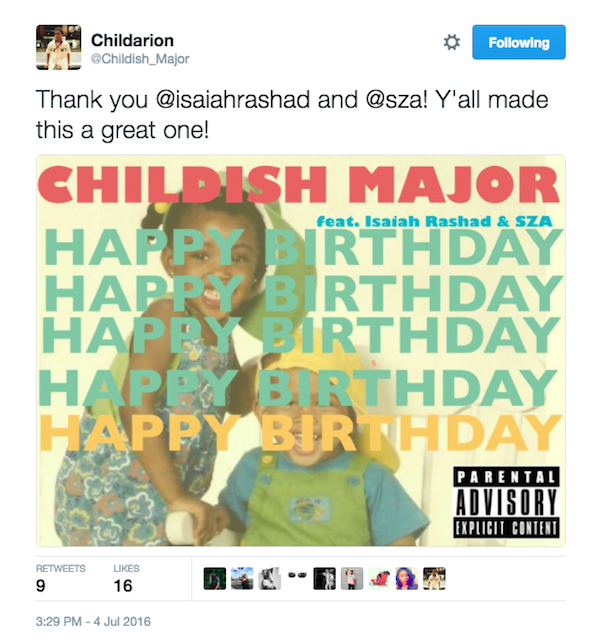
Task: Open the gear settings icon beside Following
Action: point(452,42)
